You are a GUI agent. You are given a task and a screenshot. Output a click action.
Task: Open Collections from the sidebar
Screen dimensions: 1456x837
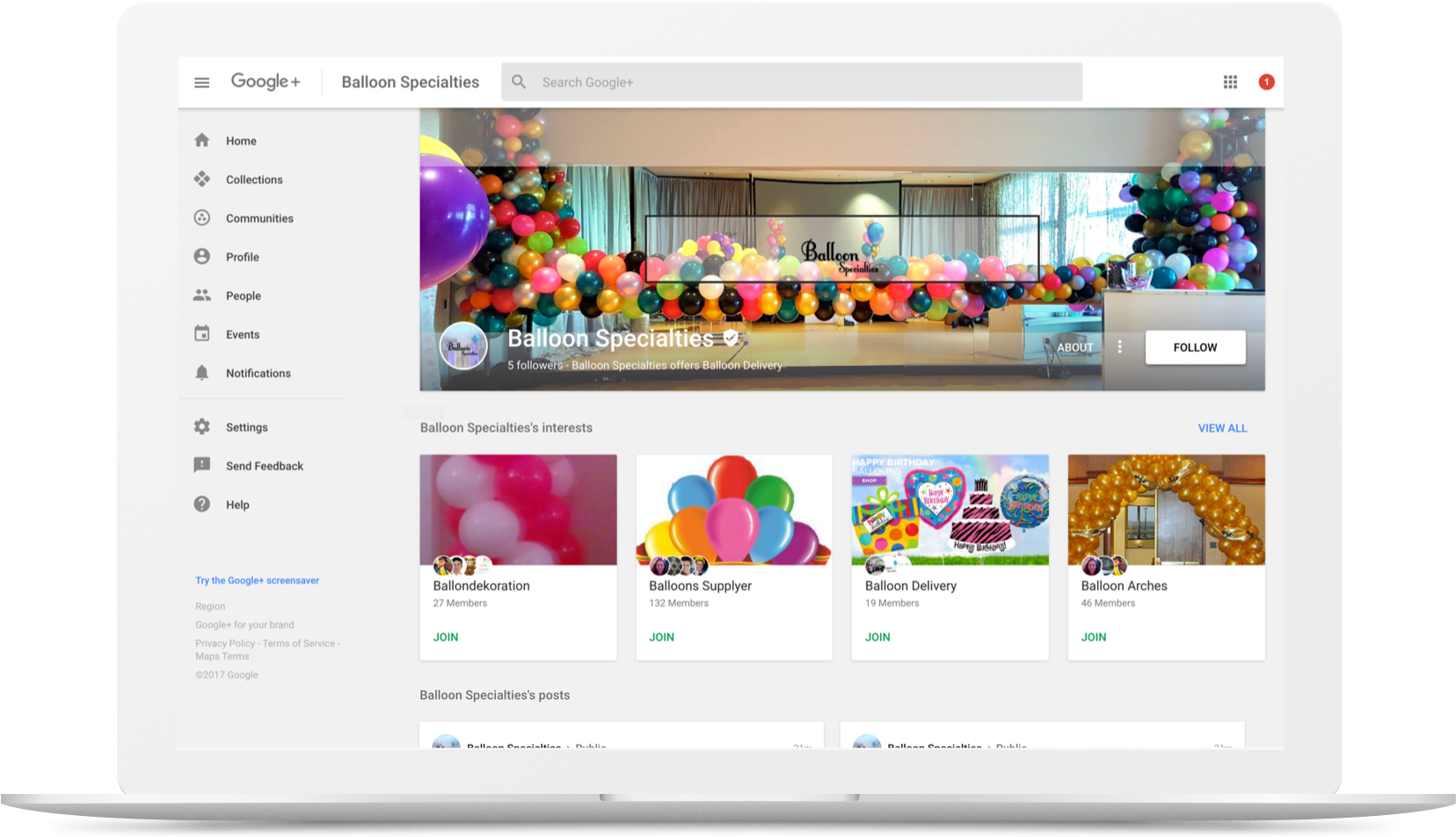click(254, 179)
